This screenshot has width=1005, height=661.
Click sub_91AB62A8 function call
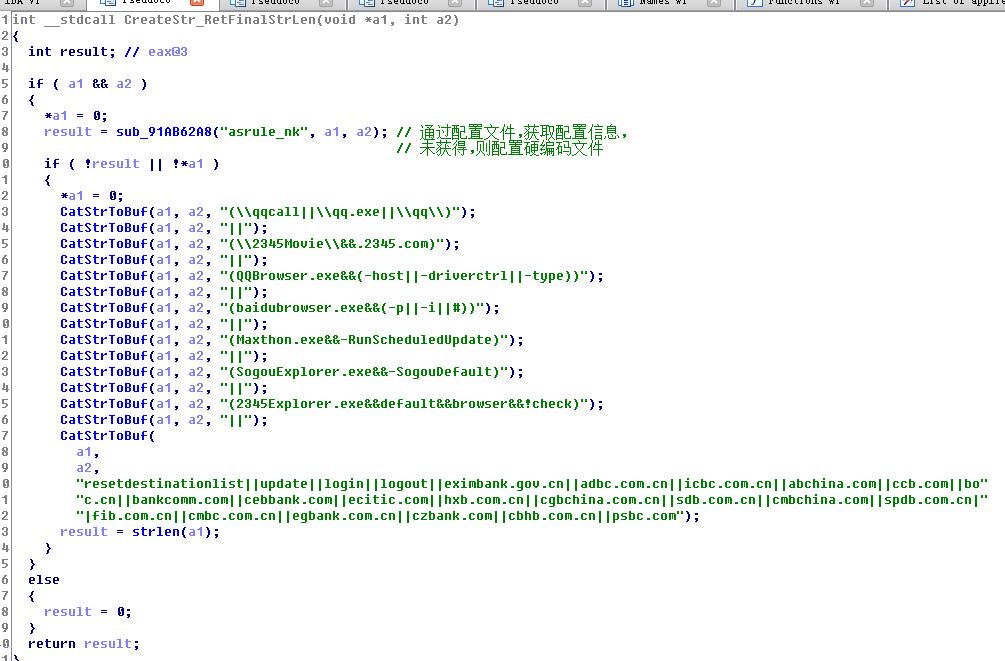[163, 132]
